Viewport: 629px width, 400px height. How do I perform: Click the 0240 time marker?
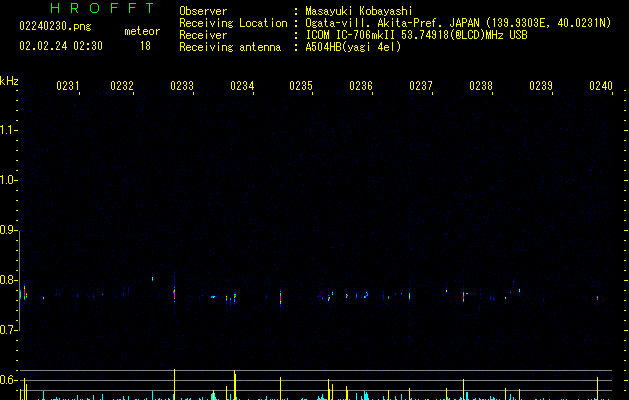601,85
